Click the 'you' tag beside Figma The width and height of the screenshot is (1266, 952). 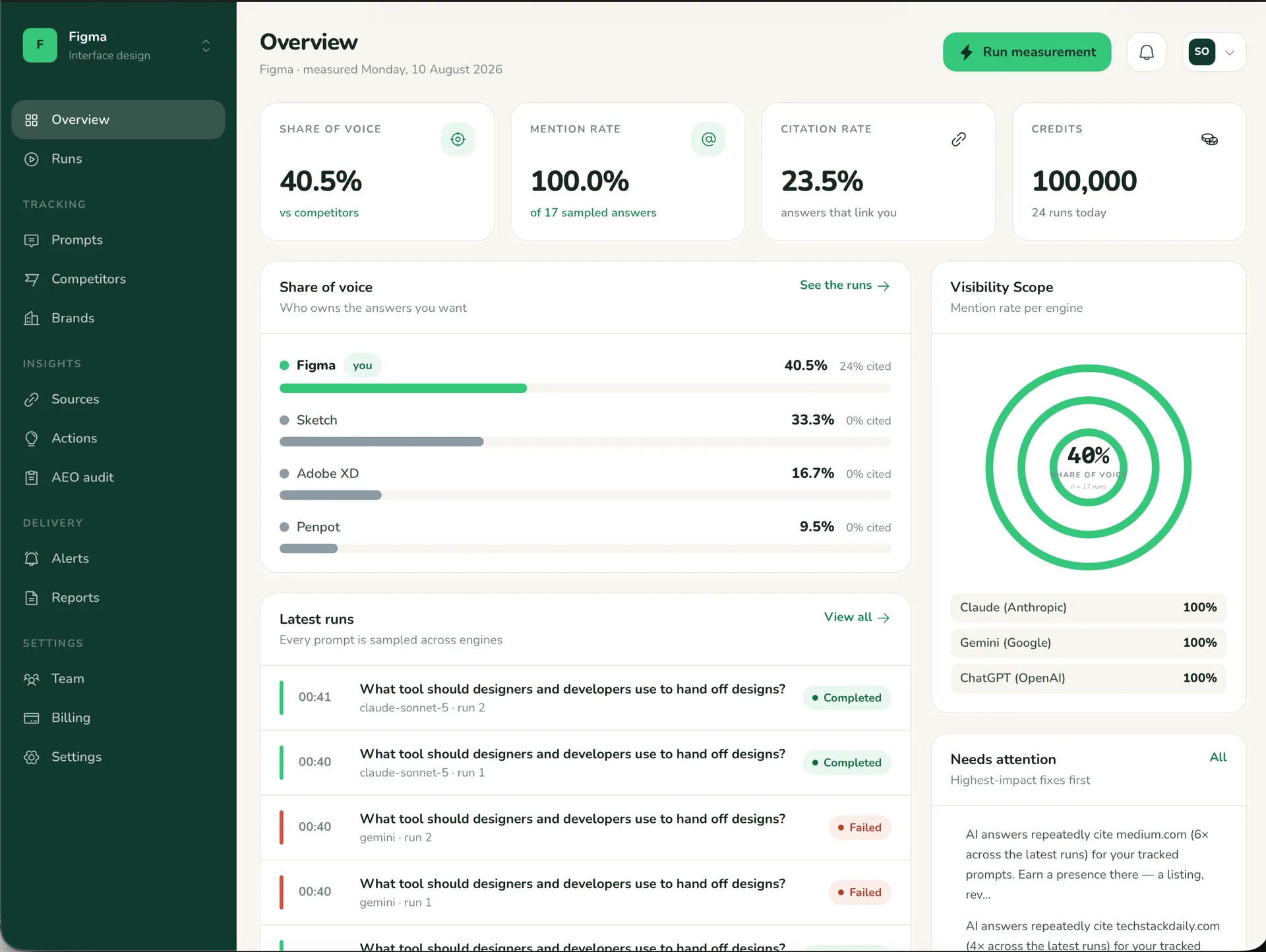(362, 366)
